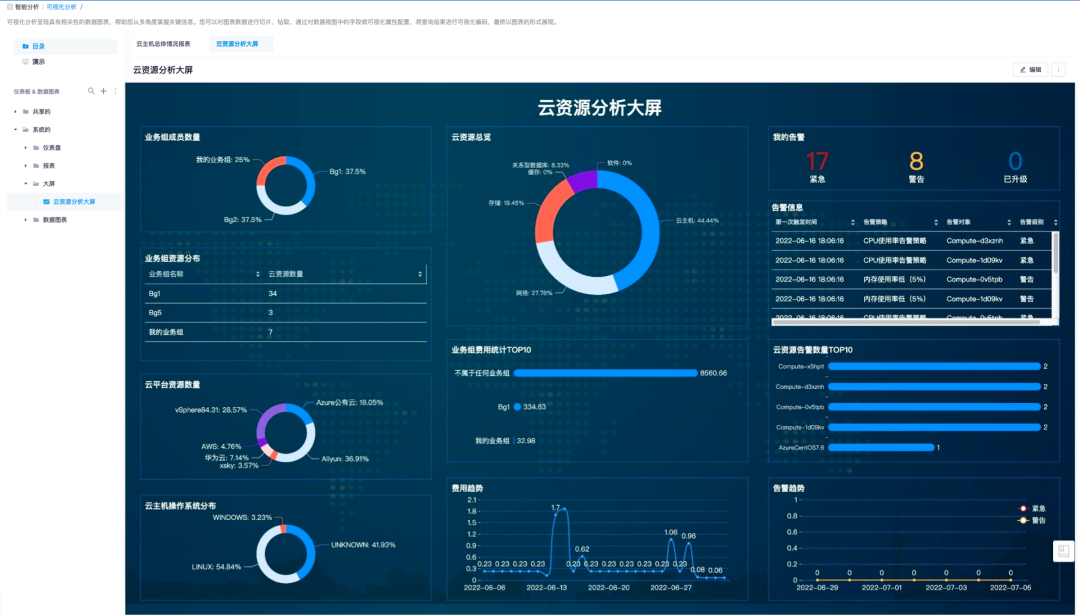Sort by the 业务组名称 column arrow
This screenshot has width=1080, height=615.
(258, 274)
